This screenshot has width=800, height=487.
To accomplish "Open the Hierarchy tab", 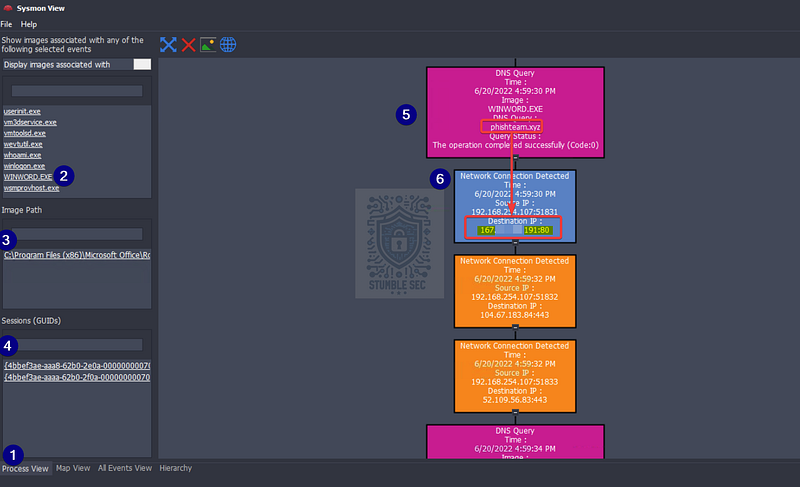I will [176, 468].
